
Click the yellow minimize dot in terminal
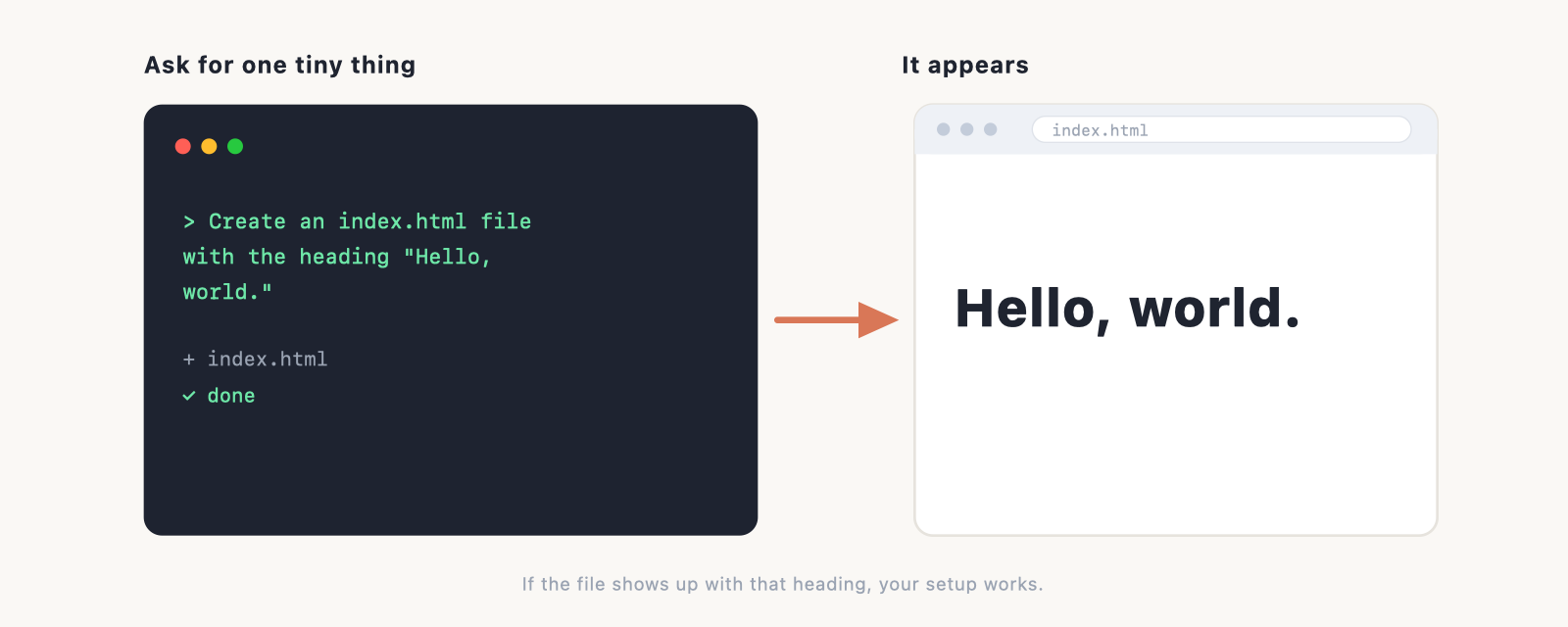pyautogui.click(x=209, y=146)
